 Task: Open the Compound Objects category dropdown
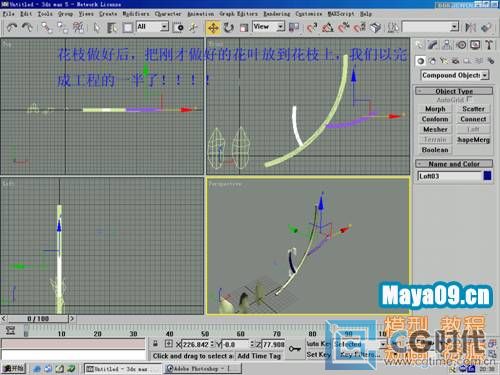click(455, 75)
